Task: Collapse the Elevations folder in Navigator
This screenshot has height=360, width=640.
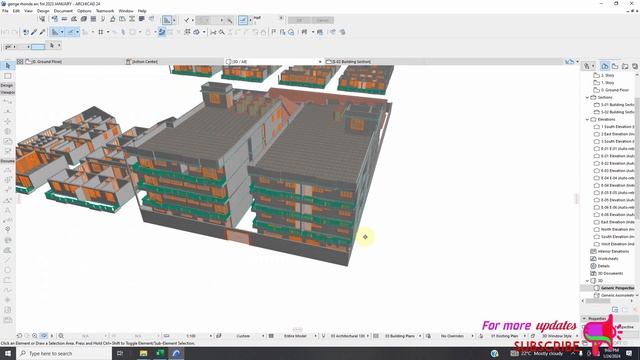Action: point(587,120)
